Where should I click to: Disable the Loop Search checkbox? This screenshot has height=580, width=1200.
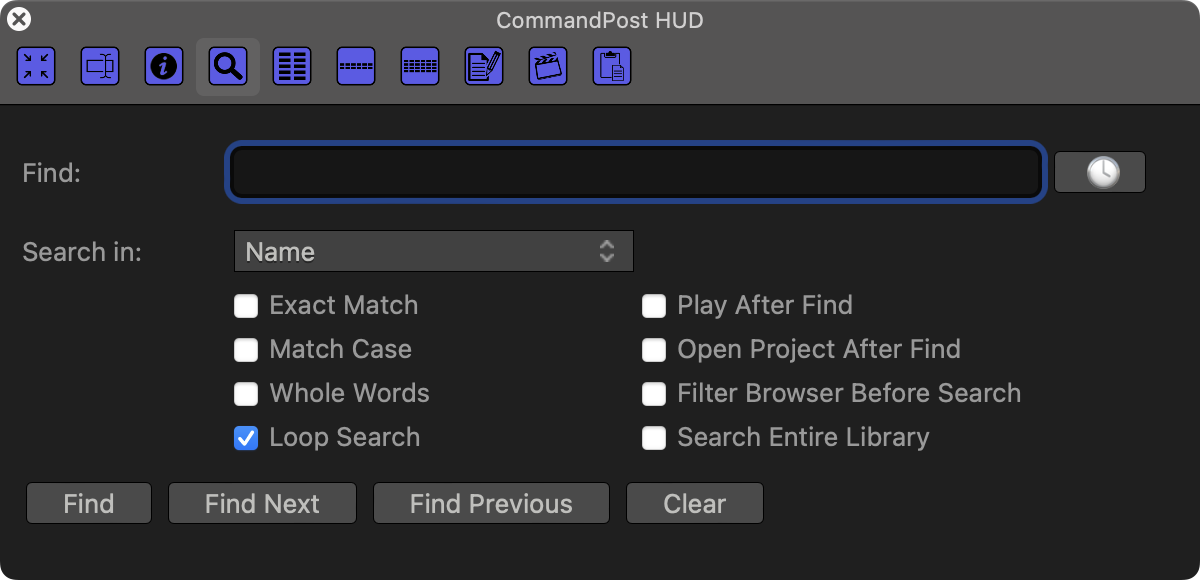246,438
